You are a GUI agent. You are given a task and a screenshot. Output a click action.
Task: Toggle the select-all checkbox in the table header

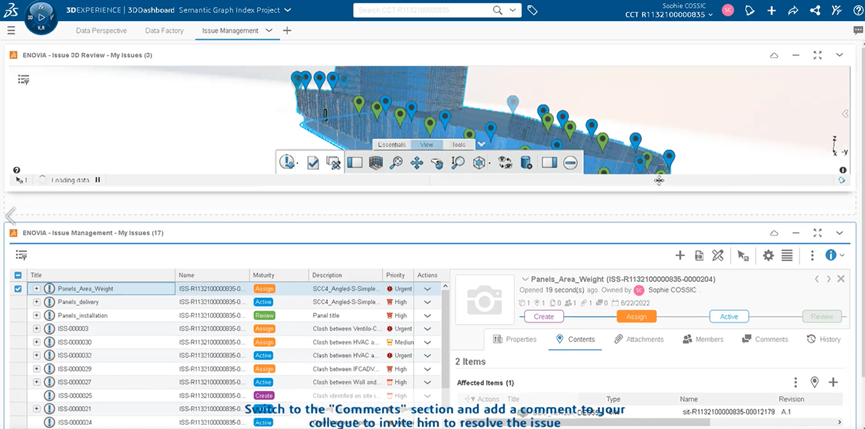point(18,275)
